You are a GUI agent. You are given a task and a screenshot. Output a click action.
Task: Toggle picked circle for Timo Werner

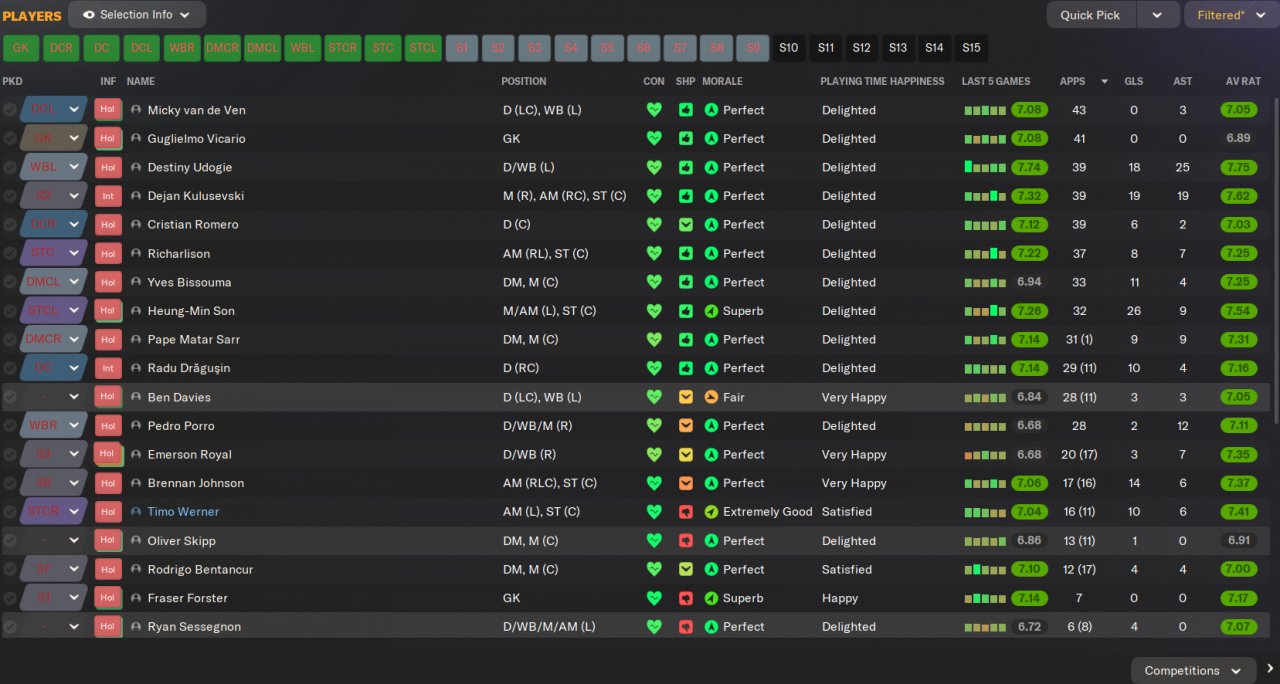(10, 512)
